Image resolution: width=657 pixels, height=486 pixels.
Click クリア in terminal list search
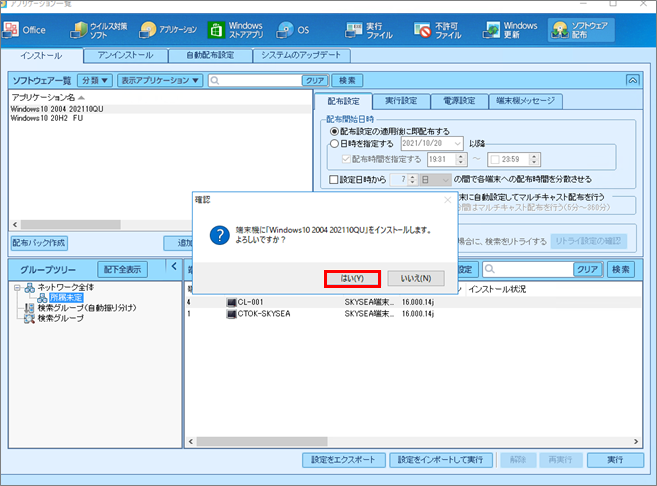(x=587, y=269)
